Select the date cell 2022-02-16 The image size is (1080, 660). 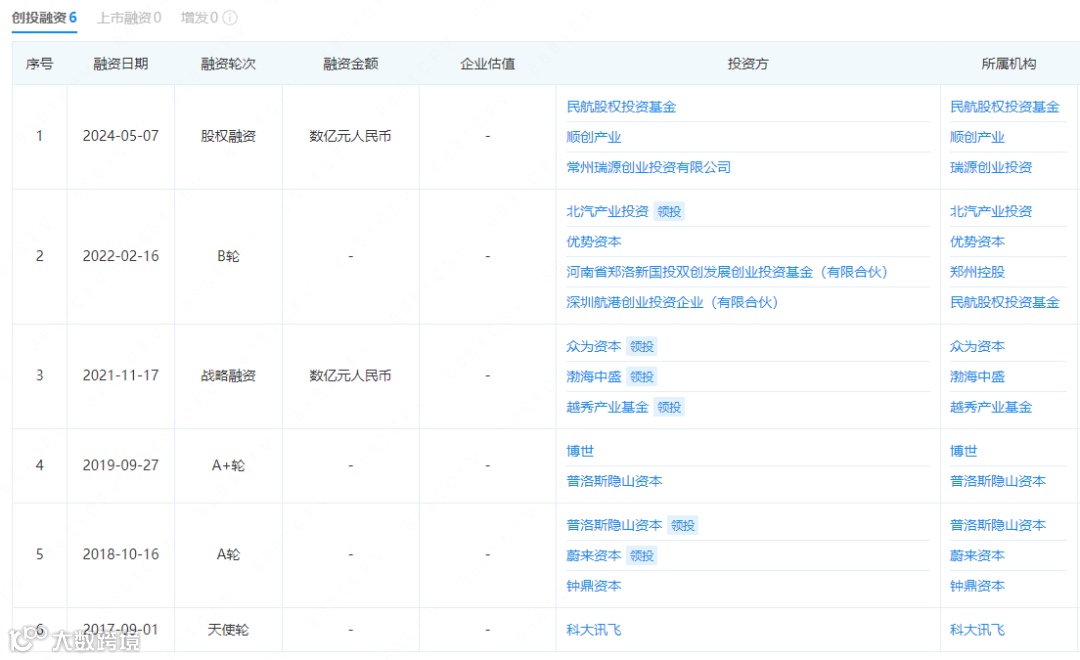click(x=121, y=256)
